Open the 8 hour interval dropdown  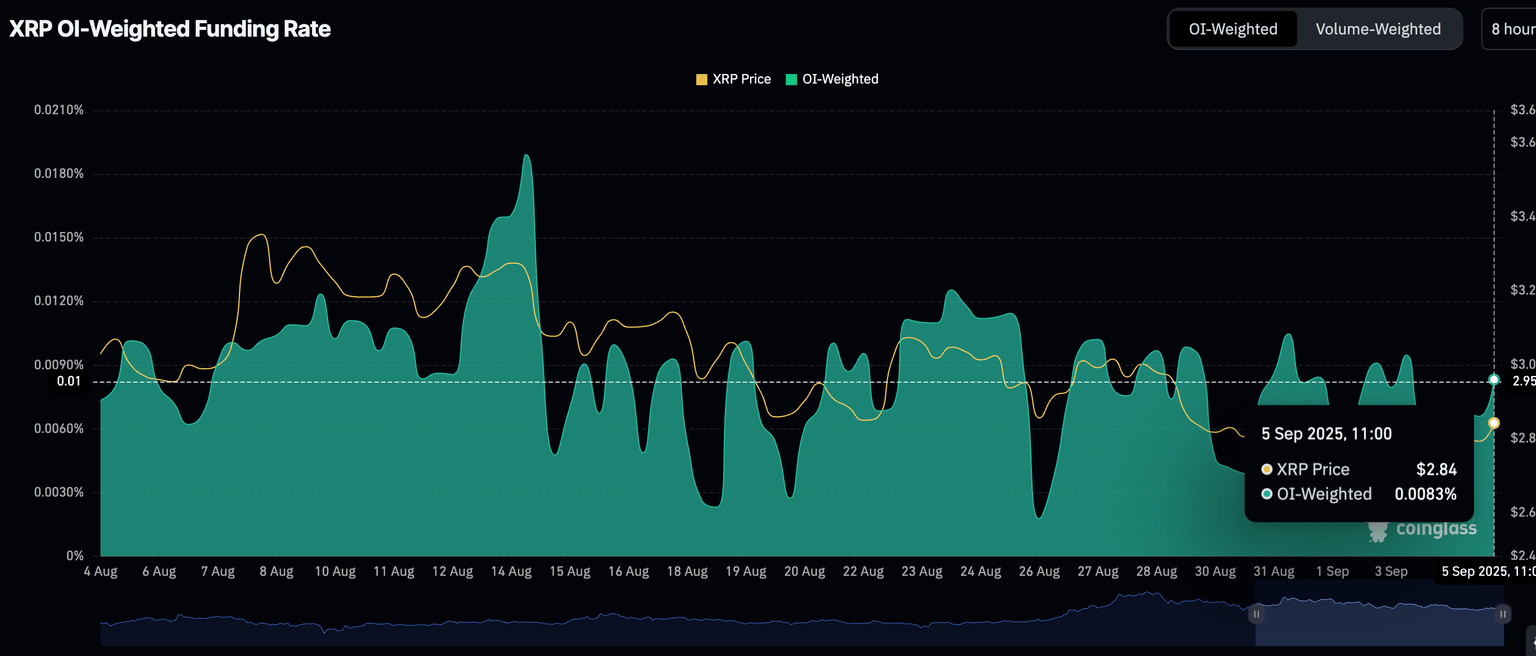(1510, 29)
